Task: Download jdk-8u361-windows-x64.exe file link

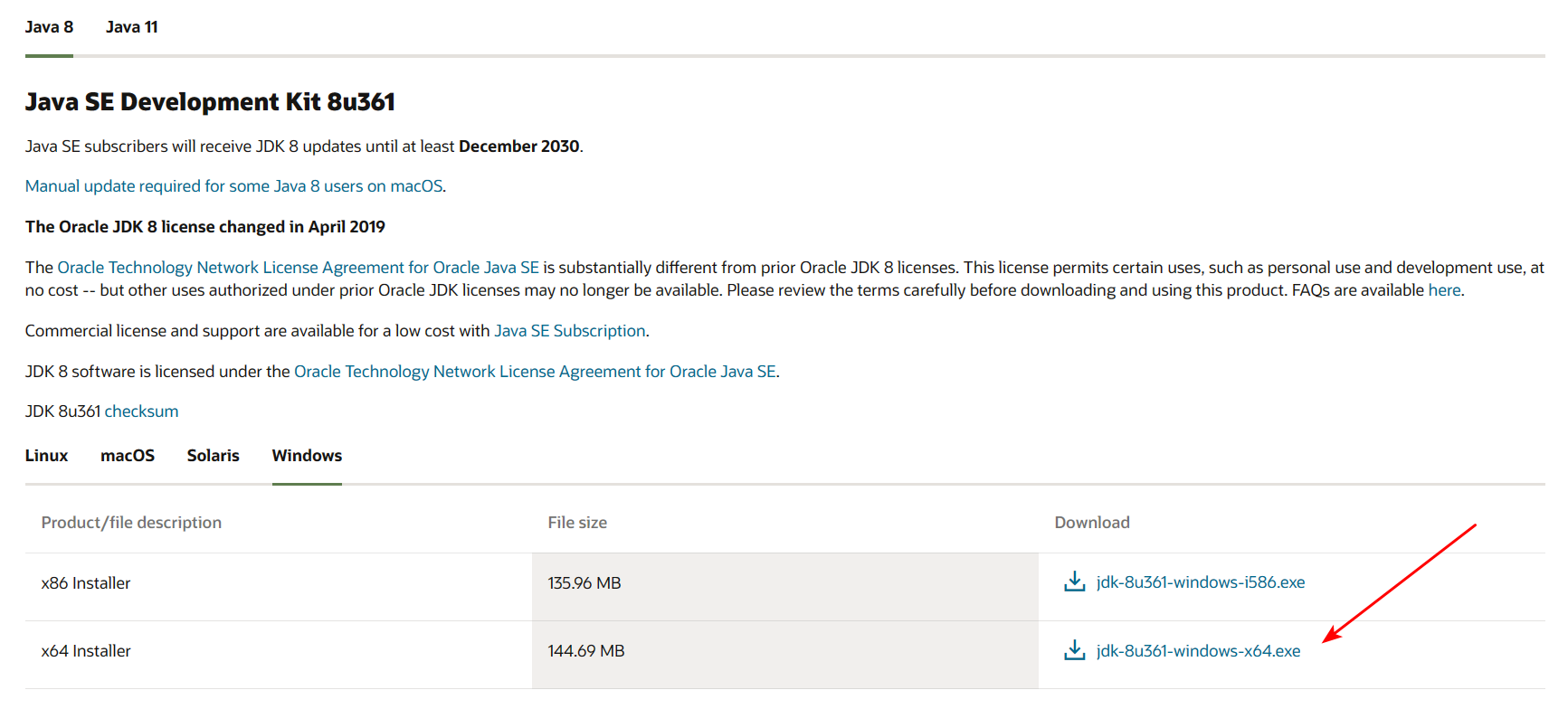Action: click(1198, 651)
